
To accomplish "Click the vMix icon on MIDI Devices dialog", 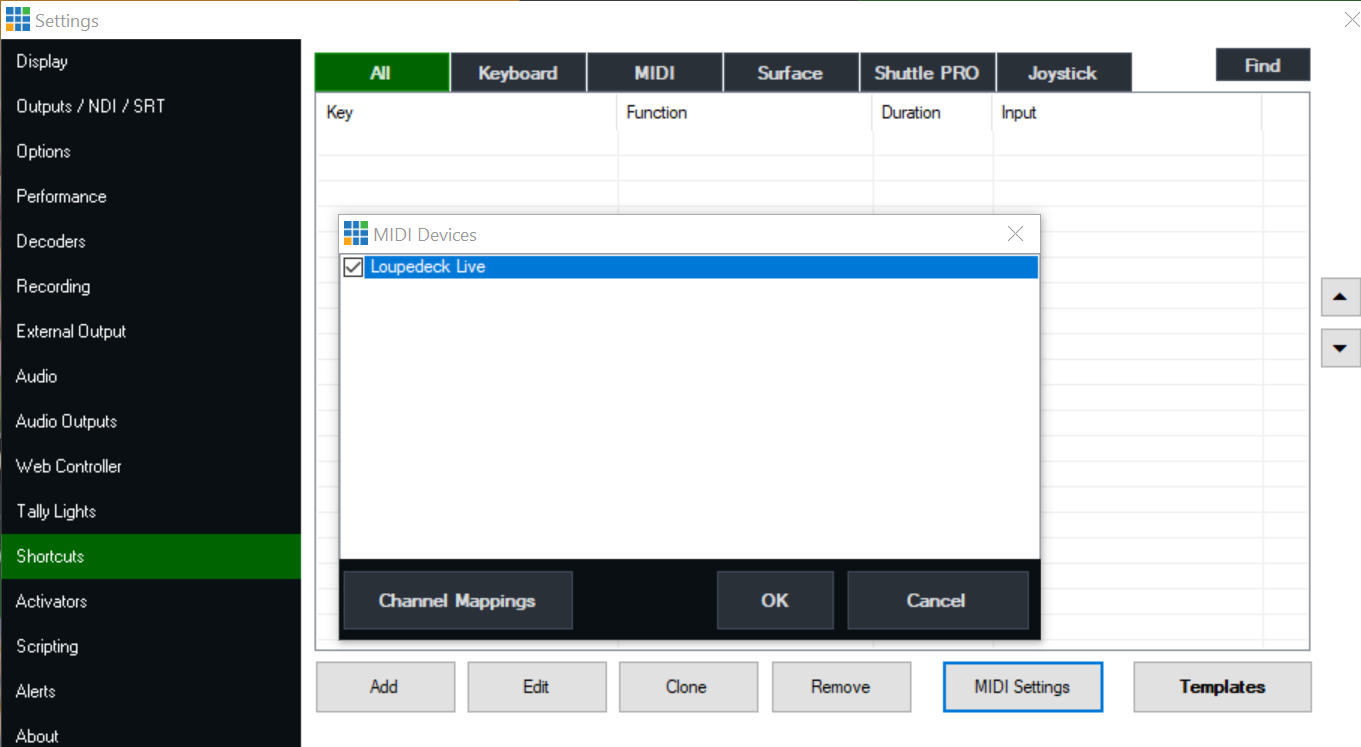I will pos(355,233).
